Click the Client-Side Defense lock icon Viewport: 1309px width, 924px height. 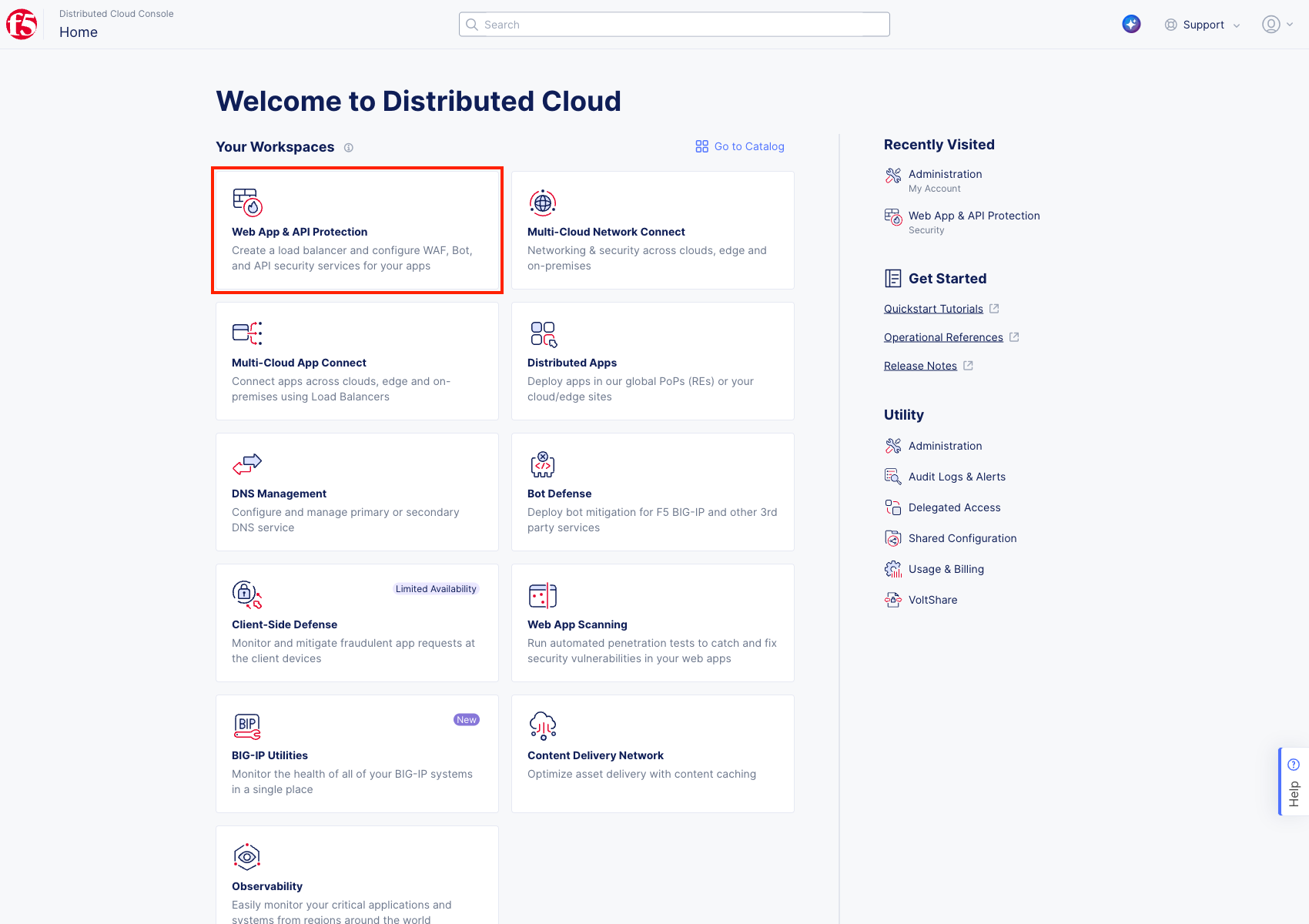click(247, 594)
